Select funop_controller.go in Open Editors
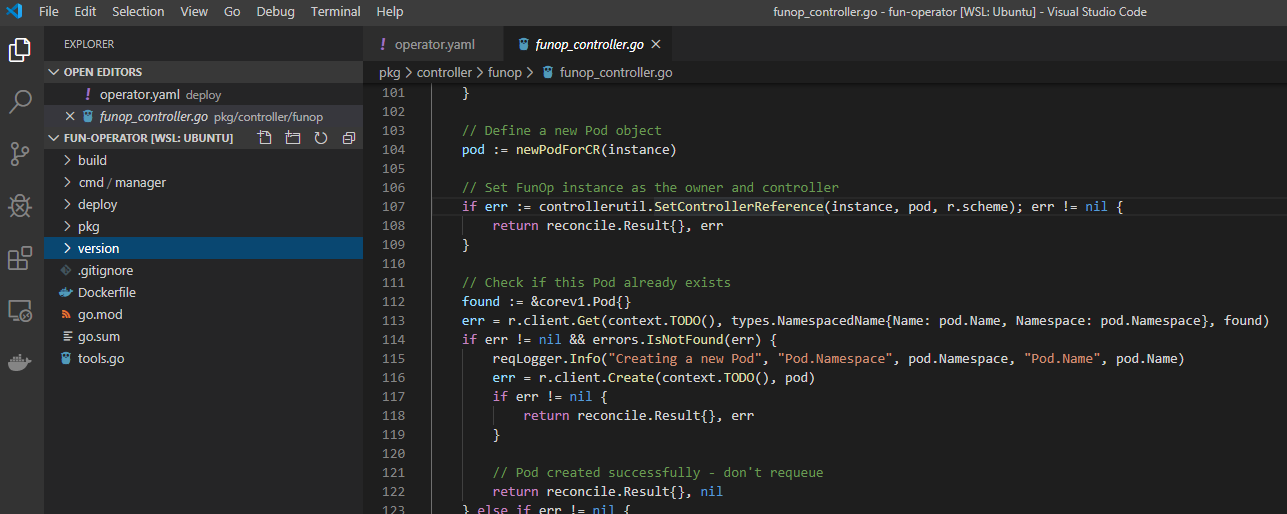This screenshot has width=1287, height=514. [x=203, y=116]
